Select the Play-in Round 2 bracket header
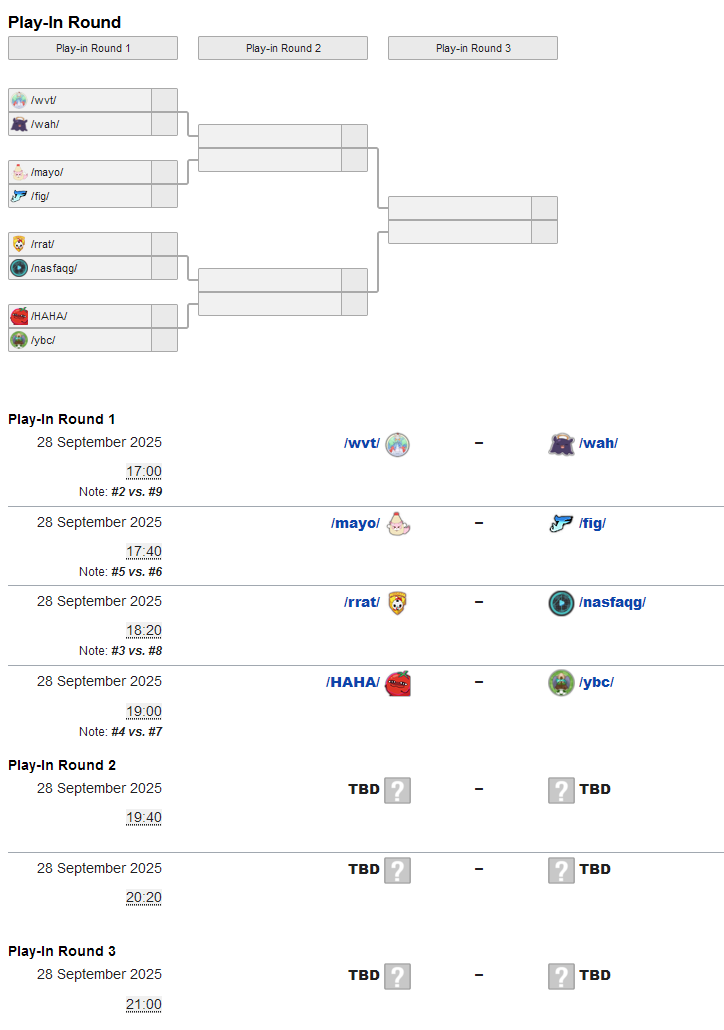 pos(283,48)
